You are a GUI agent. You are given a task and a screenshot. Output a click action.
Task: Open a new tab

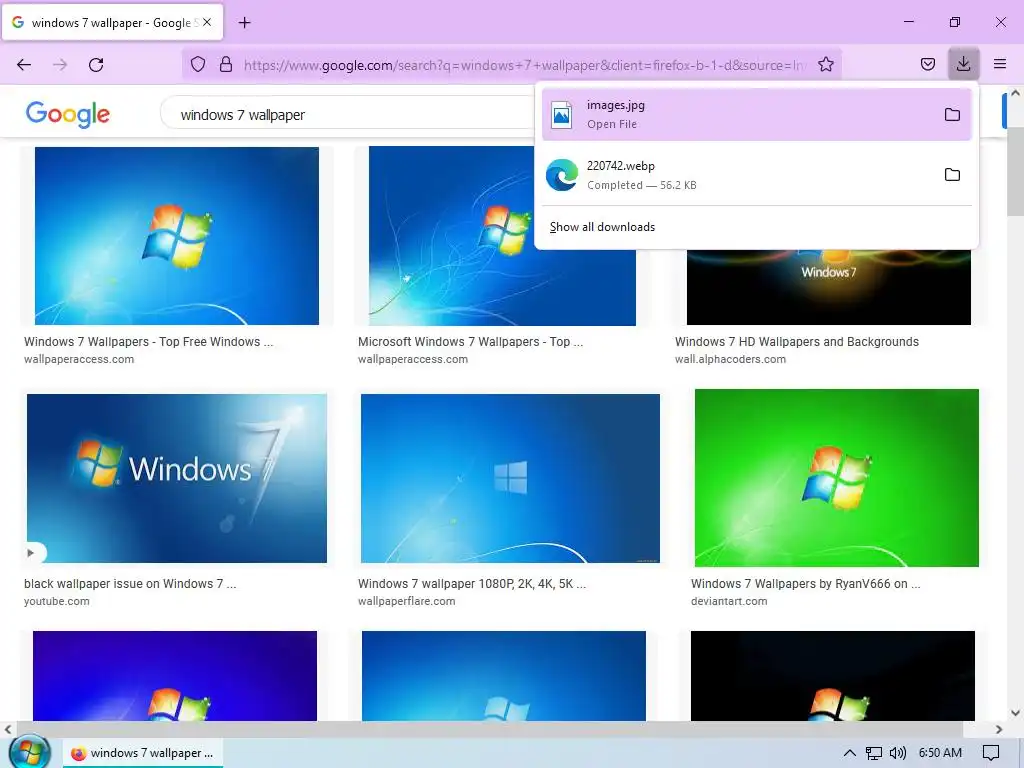pos(244,23)
